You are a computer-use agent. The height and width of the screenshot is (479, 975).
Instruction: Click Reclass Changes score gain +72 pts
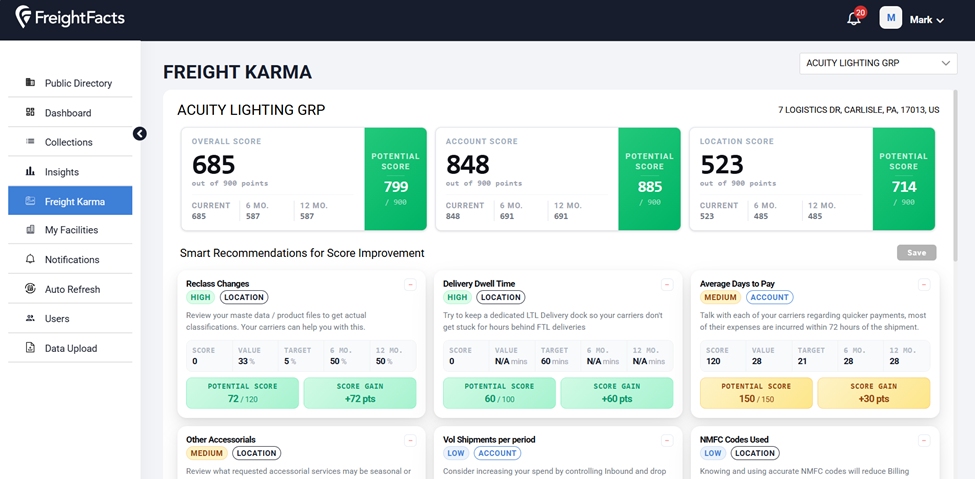point(359,393)
